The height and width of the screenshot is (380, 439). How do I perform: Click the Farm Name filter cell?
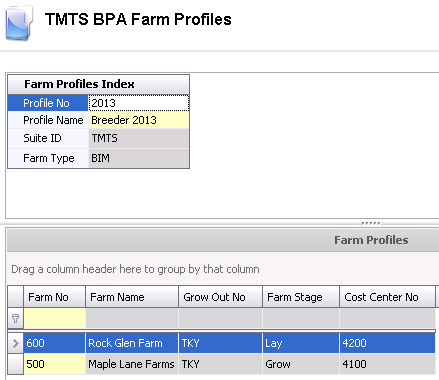pos(132,318)
